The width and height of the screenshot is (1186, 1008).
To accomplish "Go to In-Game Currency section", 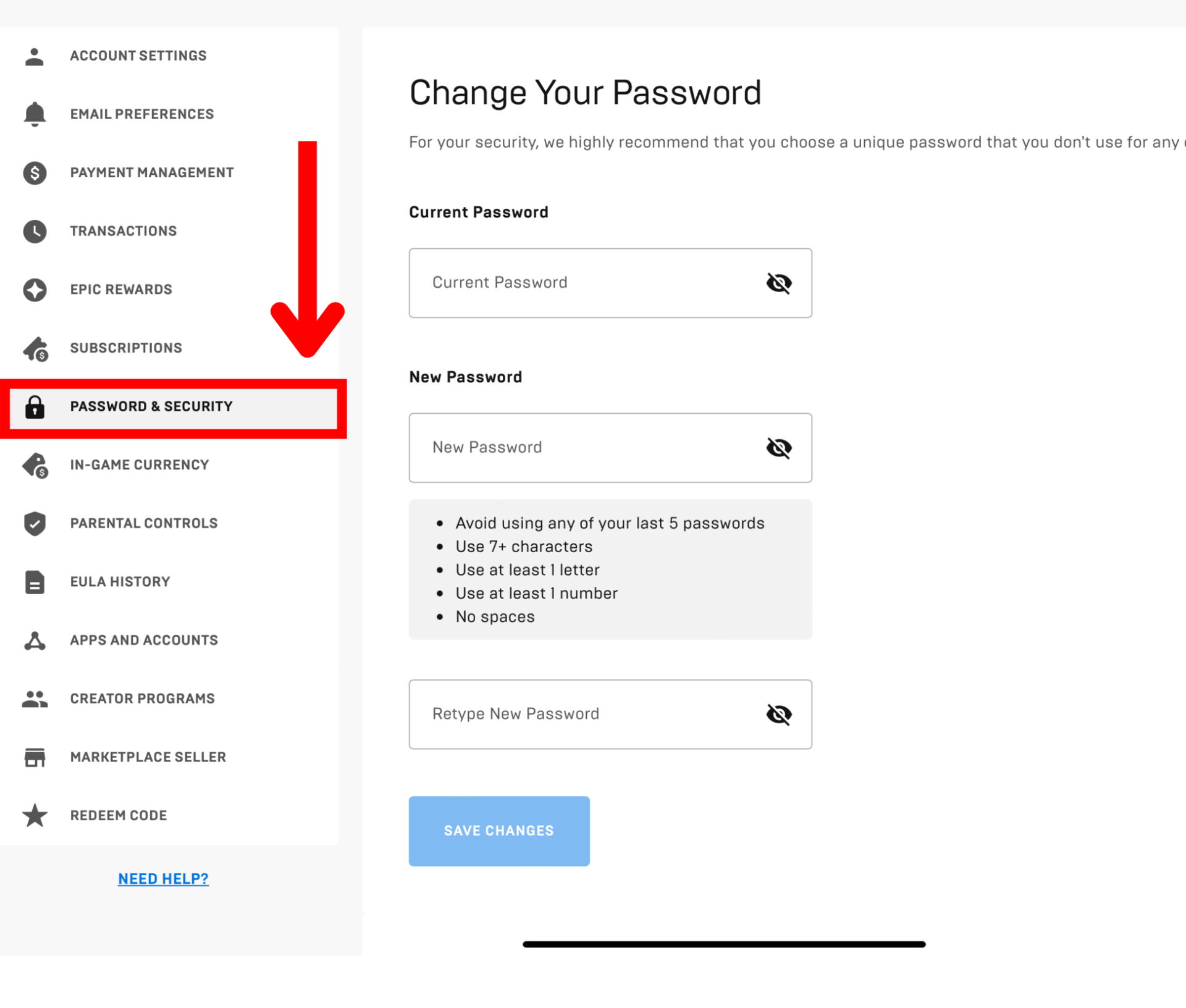I will 140,464.
